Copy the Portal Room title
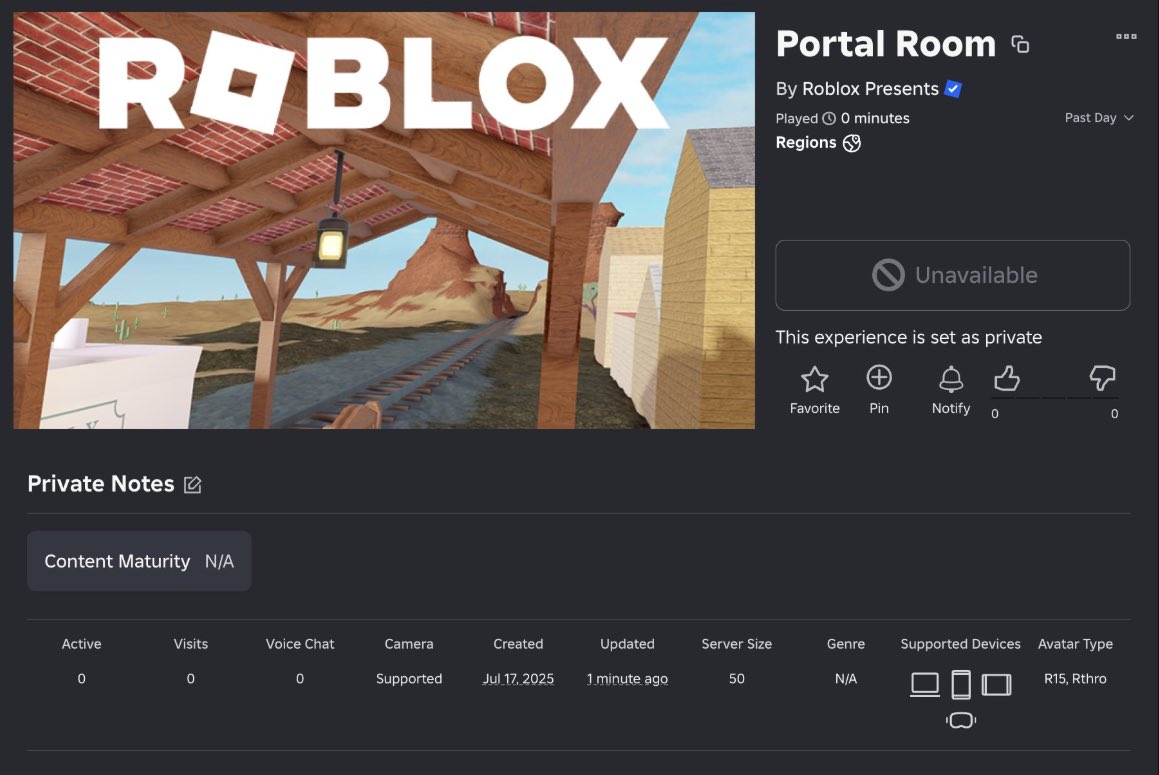This screenshot has width=1159, height=775. point(1020,44)
